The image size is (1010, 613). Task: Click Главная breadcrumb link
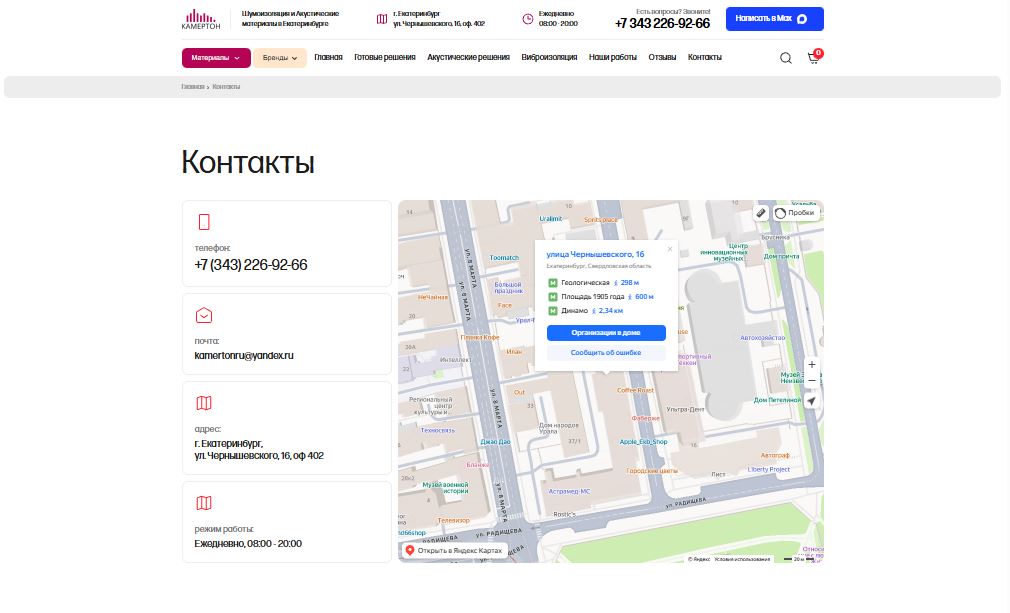tap(193, 87)
